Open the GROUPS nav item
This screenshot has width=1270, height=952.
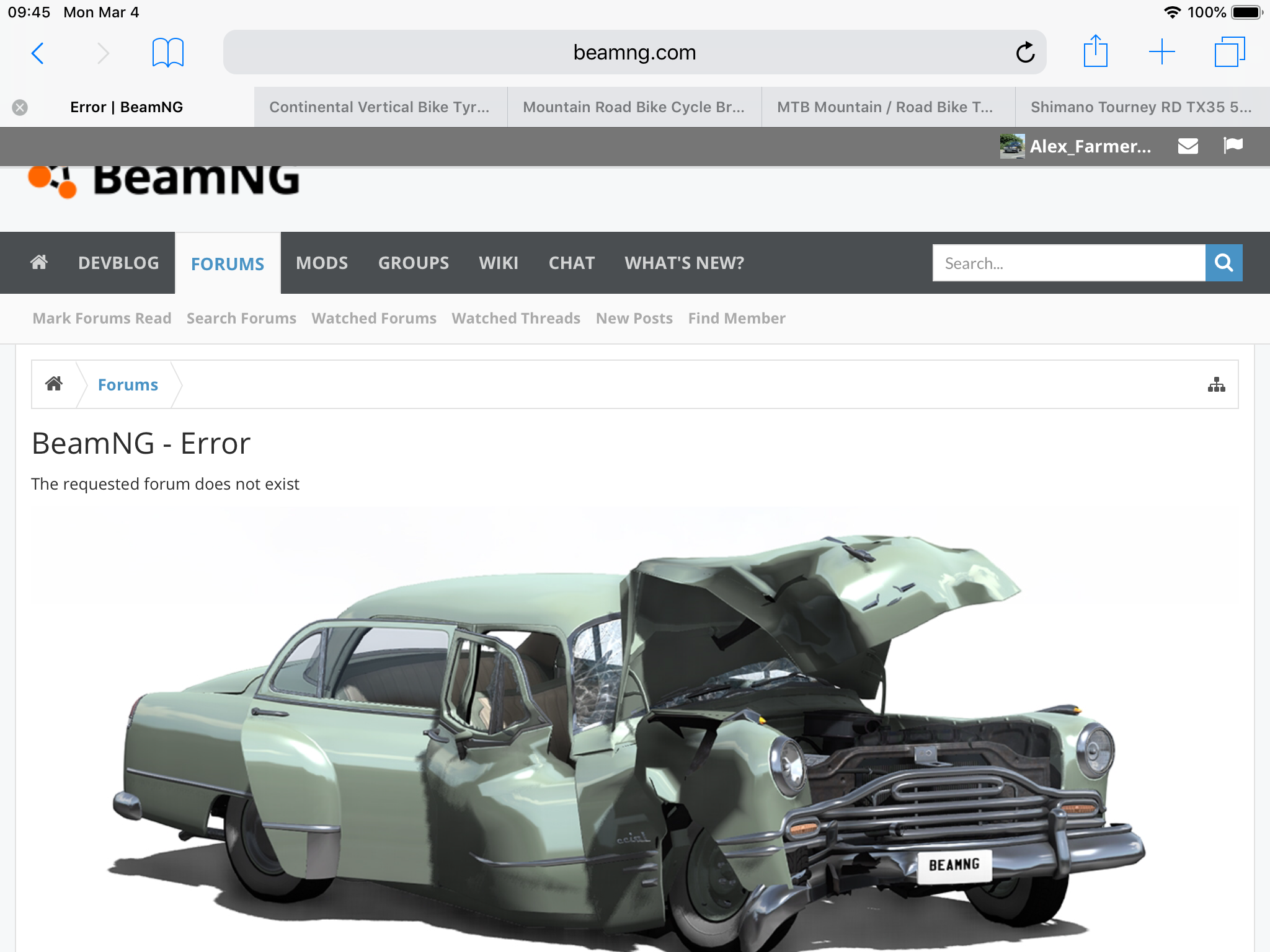414,263
